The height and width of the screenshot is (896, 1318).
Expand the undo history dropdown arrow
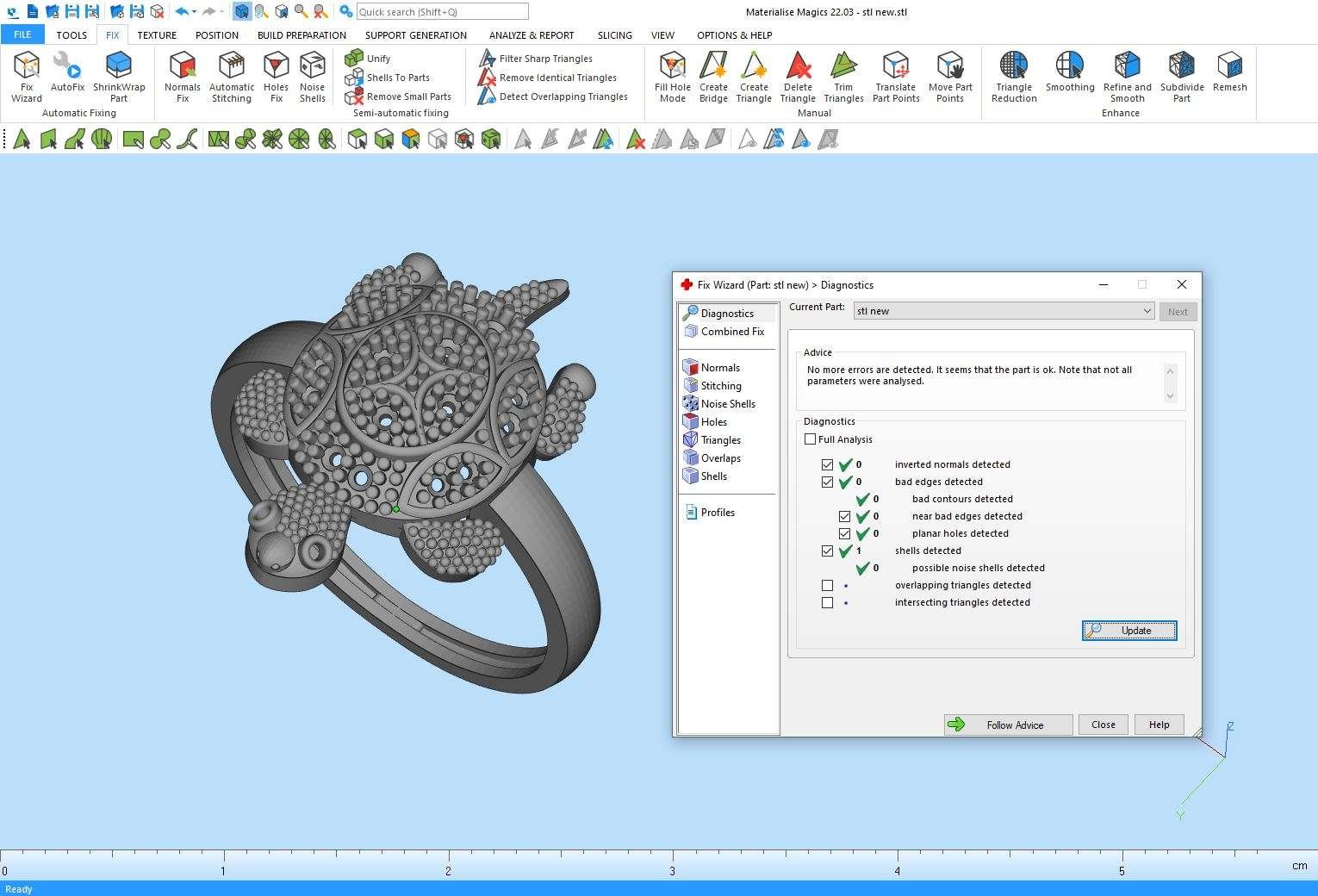click(x=195, y=12)
